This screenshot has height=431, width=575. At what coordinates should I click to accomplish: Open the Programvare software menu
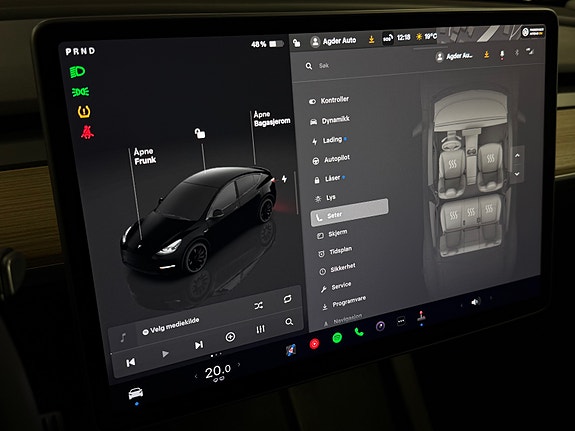(x=344, y=303)
